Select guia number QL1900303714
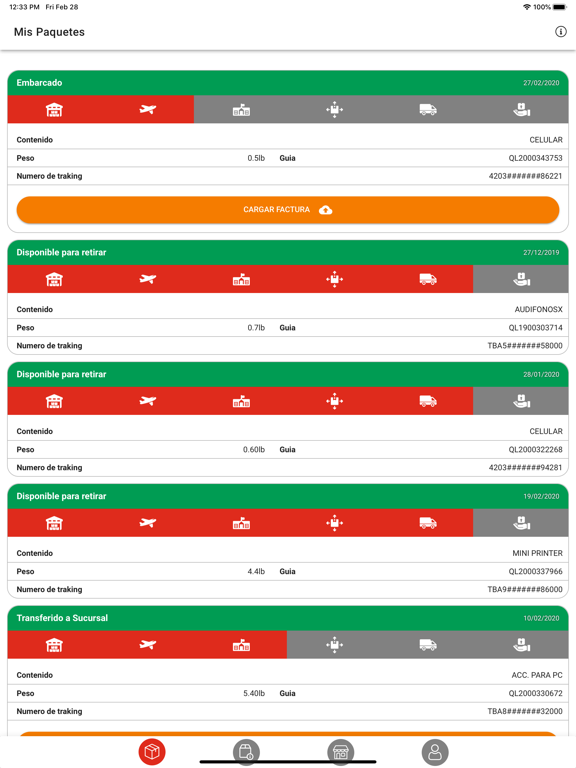The width and height of the screenshot is (576, 768). point(535,328)
